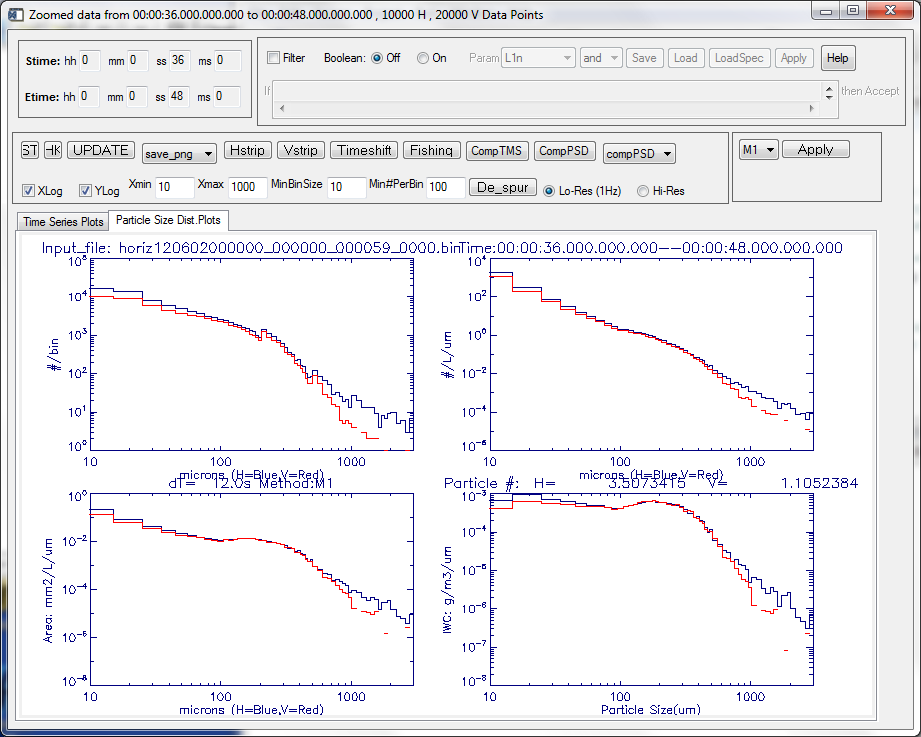Select the Hi-Res radio button
Image resolution: width=921 pixels, height=737 pixels.
click(x=643, y=190)
